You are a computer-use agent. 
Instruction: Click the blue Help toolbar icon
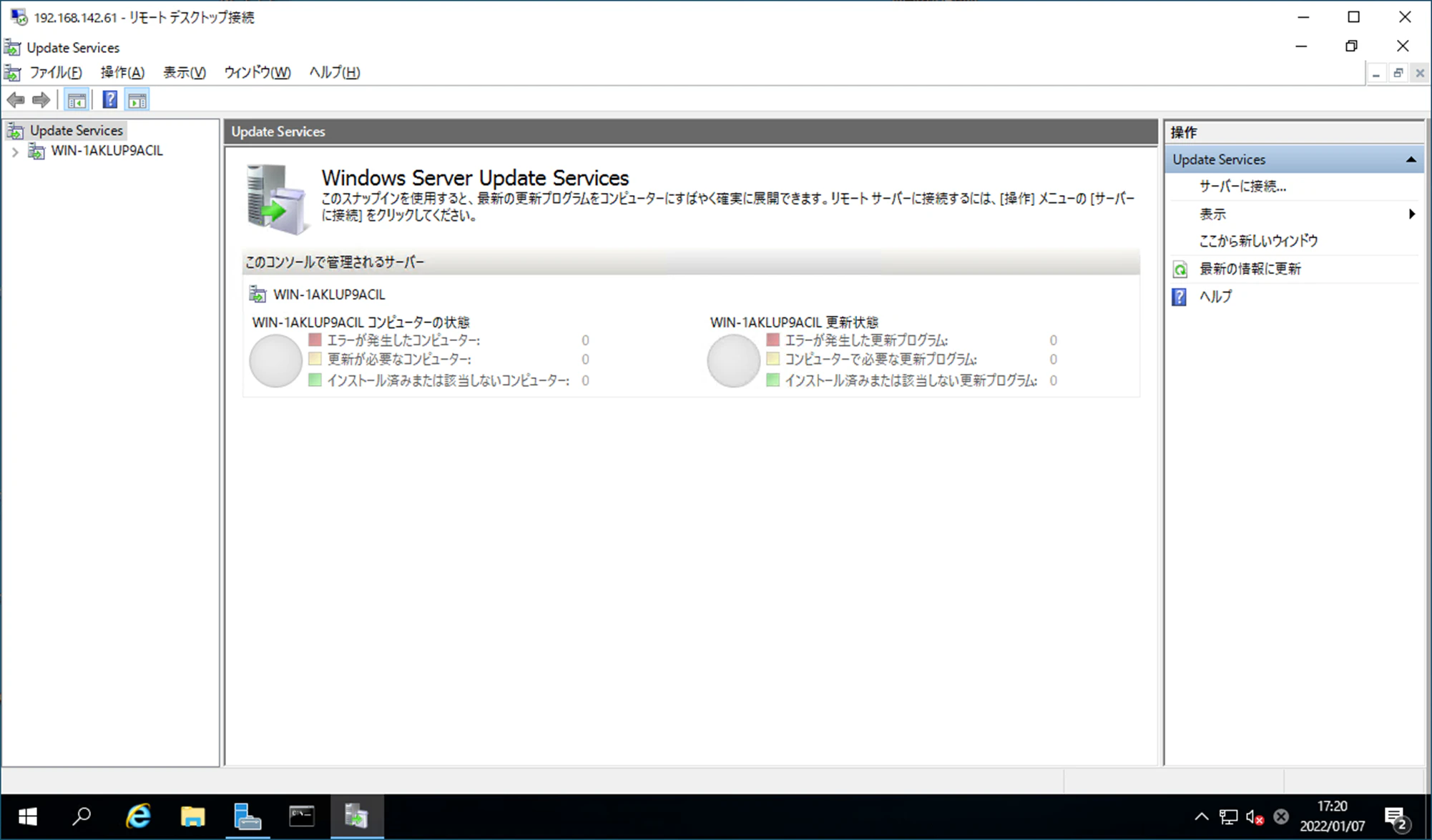point(110,100)
